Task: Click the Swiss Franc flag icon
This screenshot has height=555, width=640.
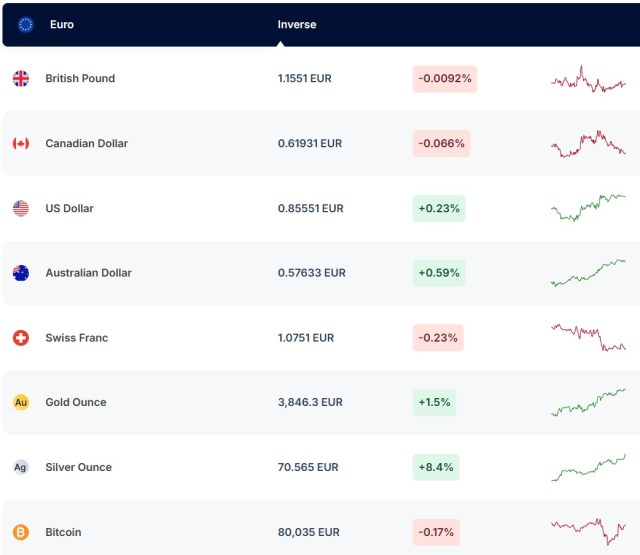Action: click(21, 338)
